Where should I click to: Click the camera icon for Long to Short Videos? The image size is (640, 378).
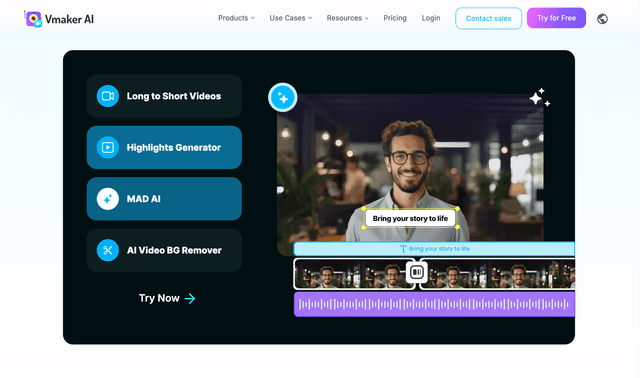(108, 96)
